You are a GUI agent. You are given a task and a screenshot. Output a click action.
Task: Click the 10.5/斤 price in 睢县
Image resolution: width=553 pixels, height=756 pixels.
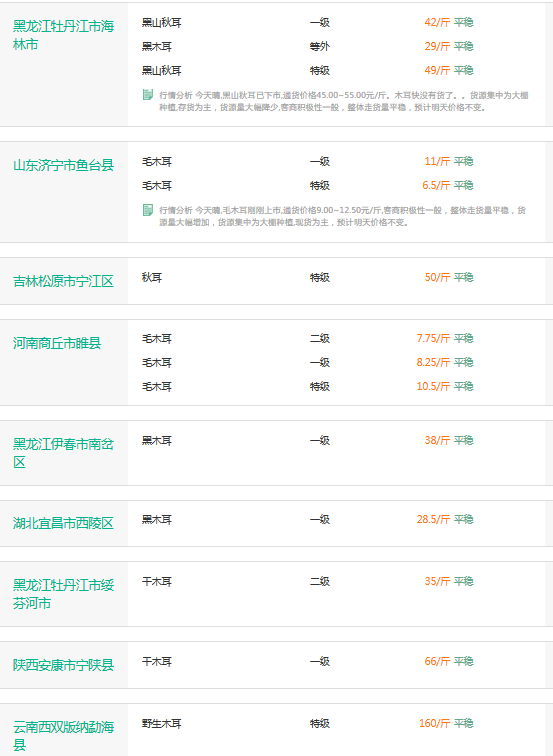coord(433,386)
